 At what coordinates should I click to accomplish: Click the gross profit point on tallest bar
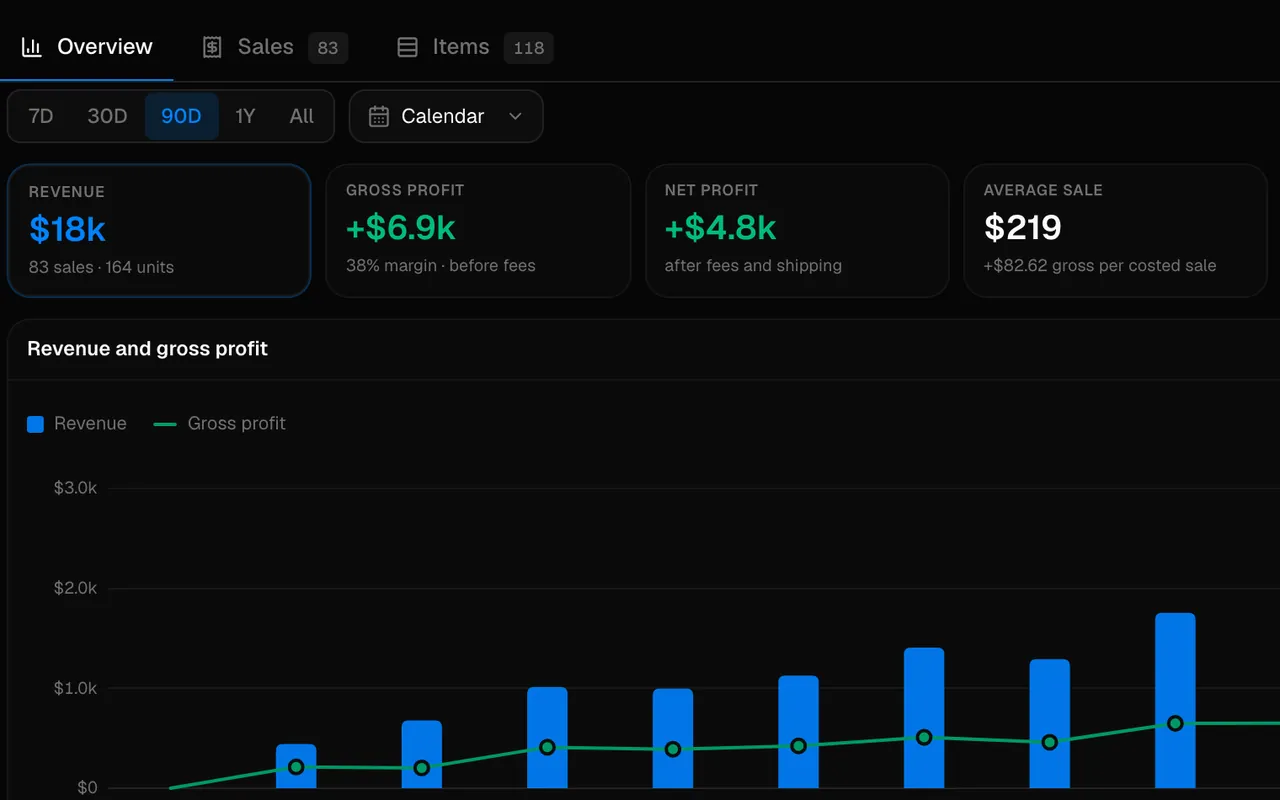[1175, 723]
